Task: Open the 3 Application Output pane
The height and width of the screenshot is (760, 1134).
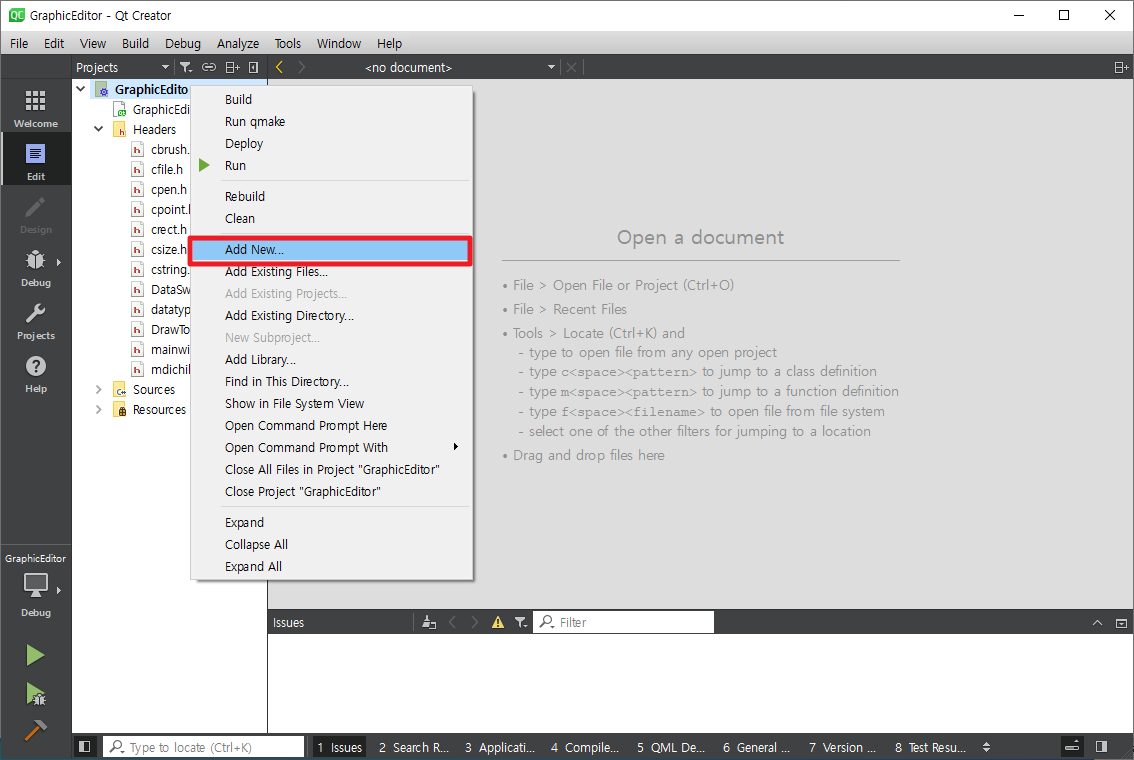Action: [500, 747]
